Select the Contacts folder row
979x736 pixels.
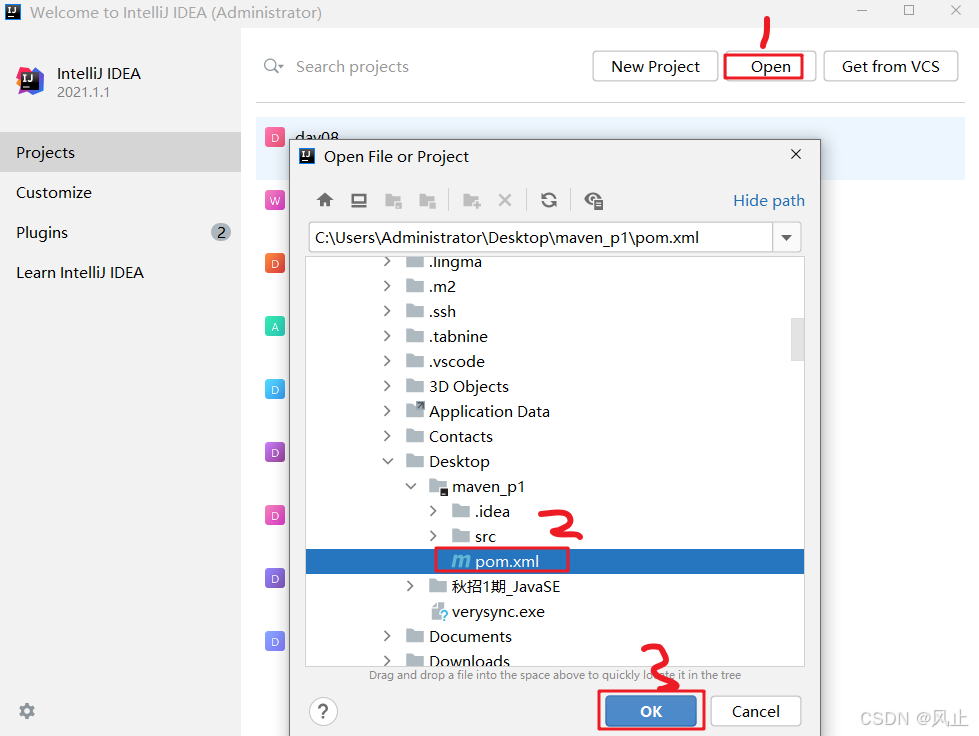pyautogui.click(x=554, y=436)
